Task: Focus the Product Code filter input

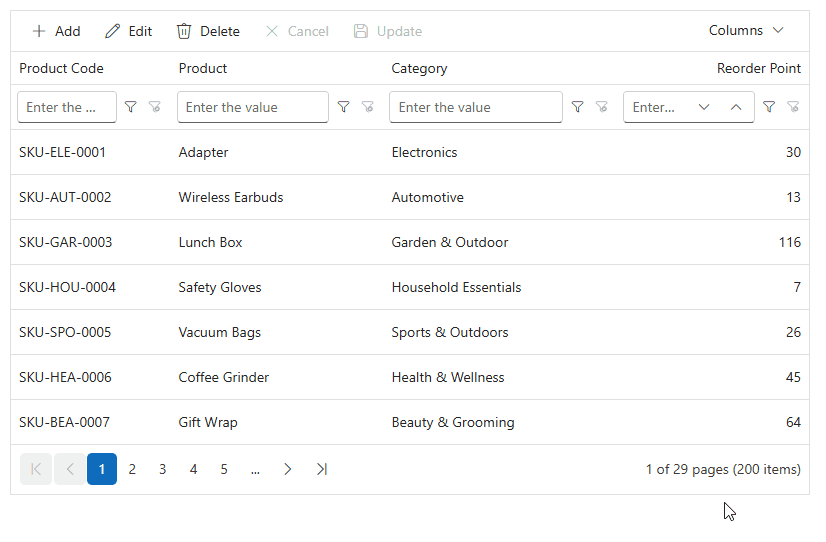Action: (67, 107)
